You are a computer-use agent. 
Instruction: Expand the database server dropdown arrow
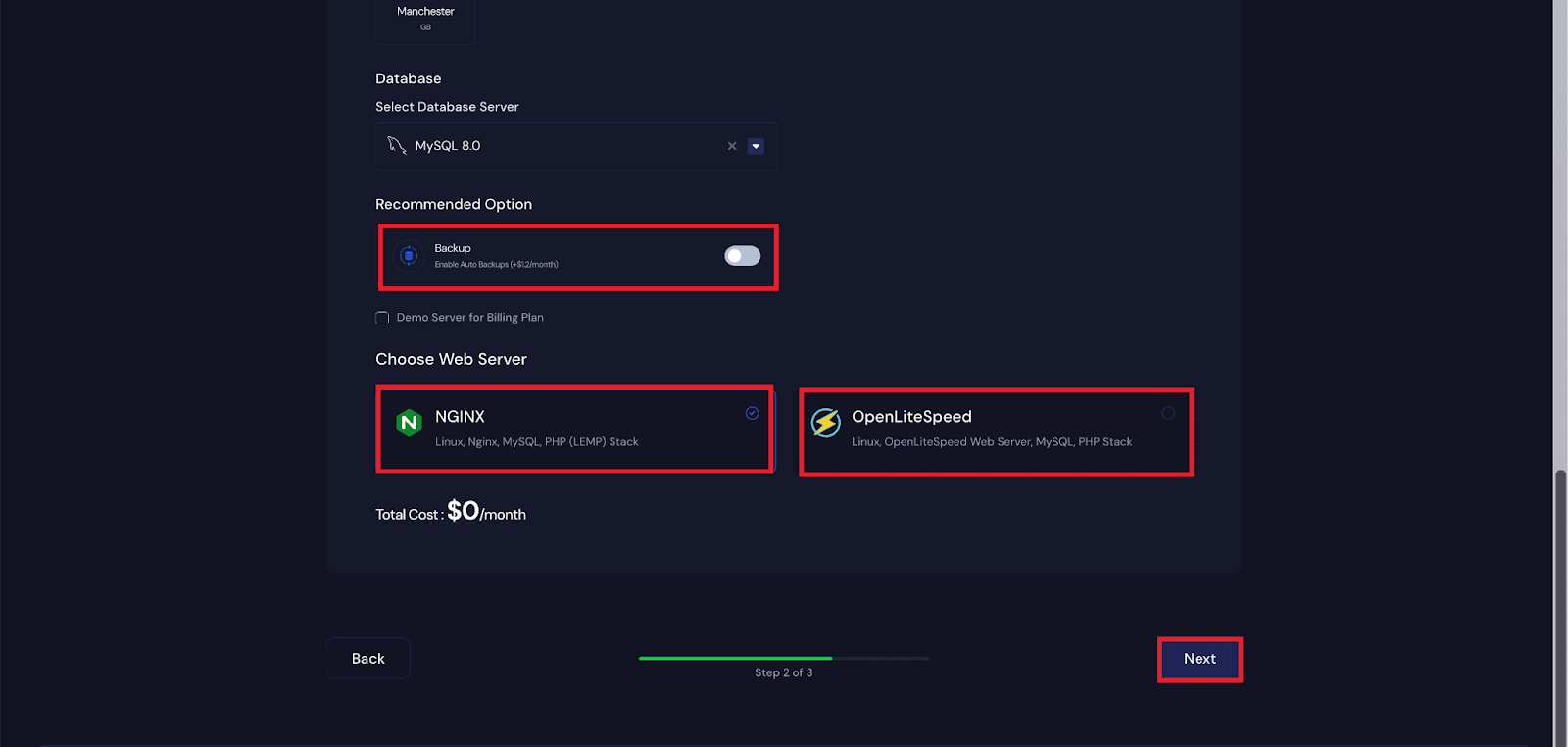click(756, 146)
